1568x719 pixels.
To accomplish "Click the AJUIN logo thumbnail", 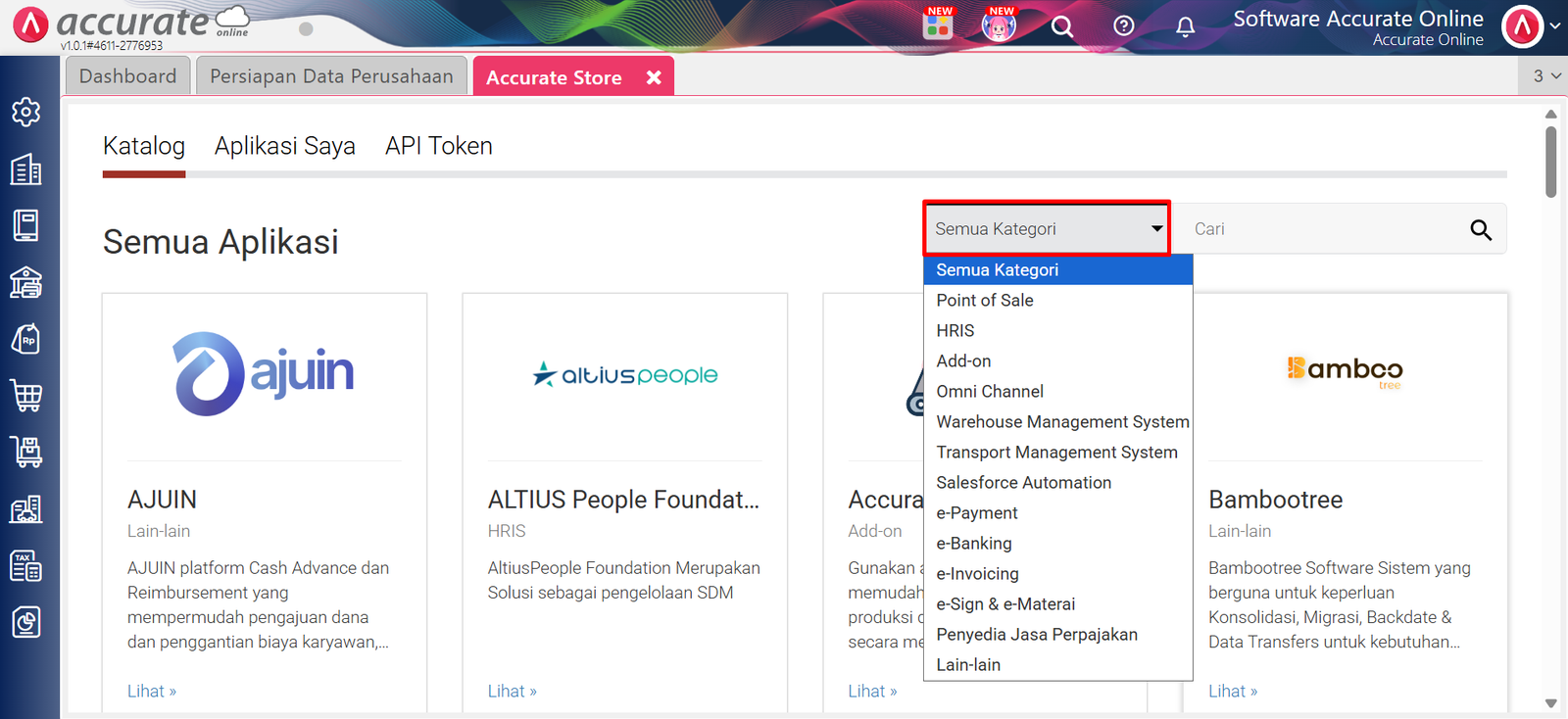I will pos(264,374).
